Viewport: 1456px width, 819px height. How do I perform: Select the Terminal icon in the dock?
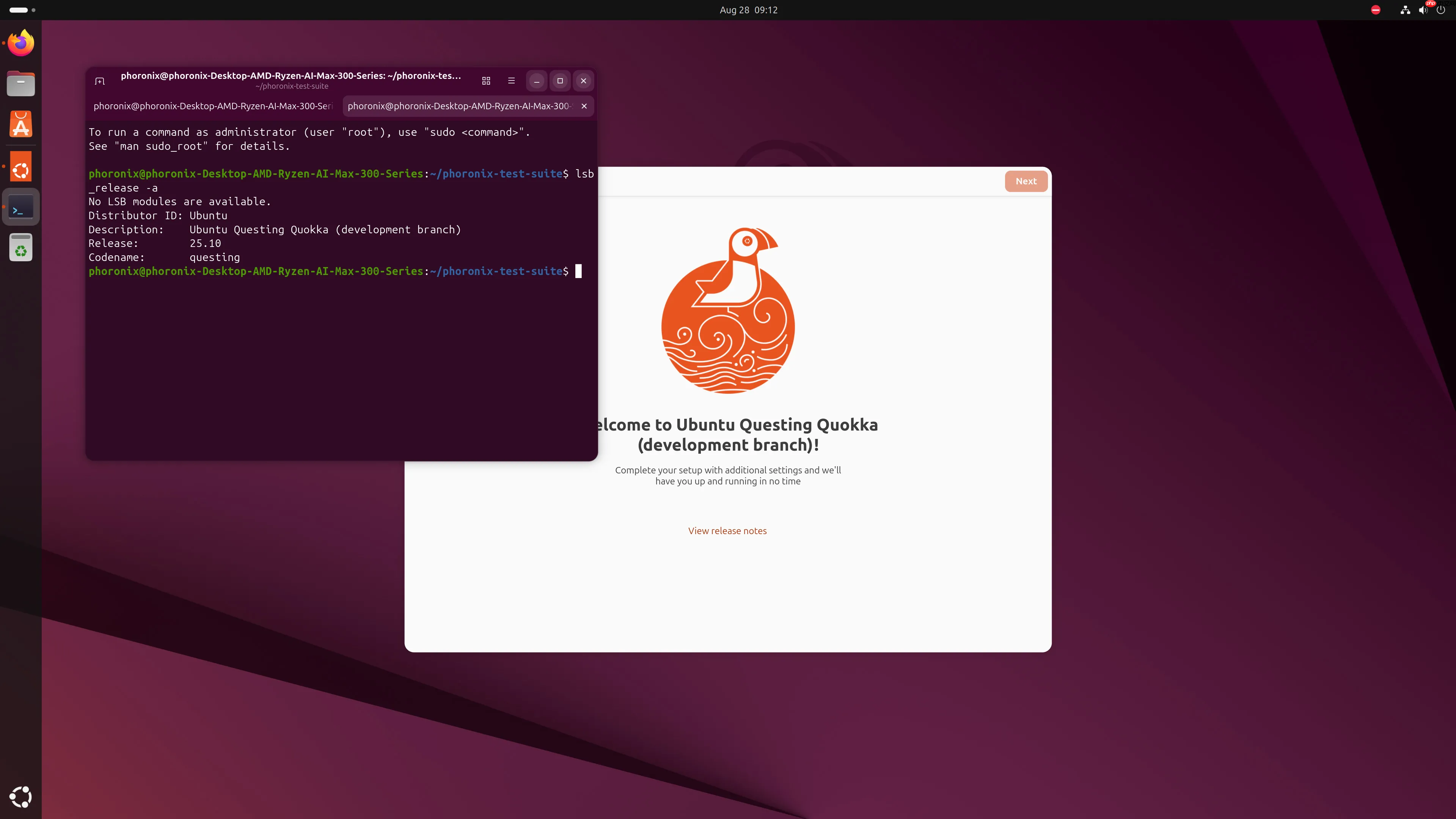20,207
